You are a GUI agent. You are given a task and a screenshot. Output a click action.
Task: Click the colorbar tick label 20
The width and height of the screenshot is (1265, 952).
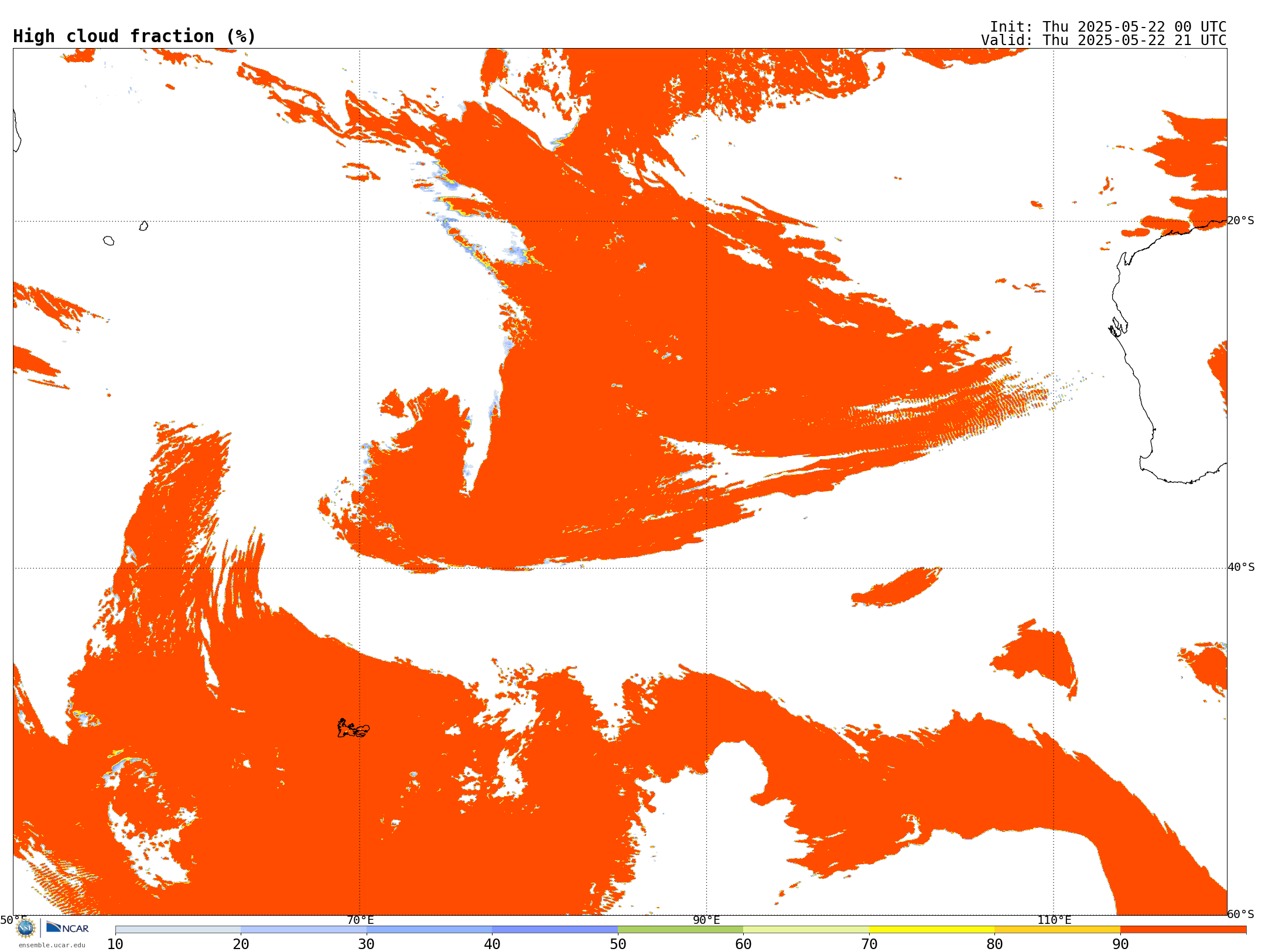click(x=241, y=944)
